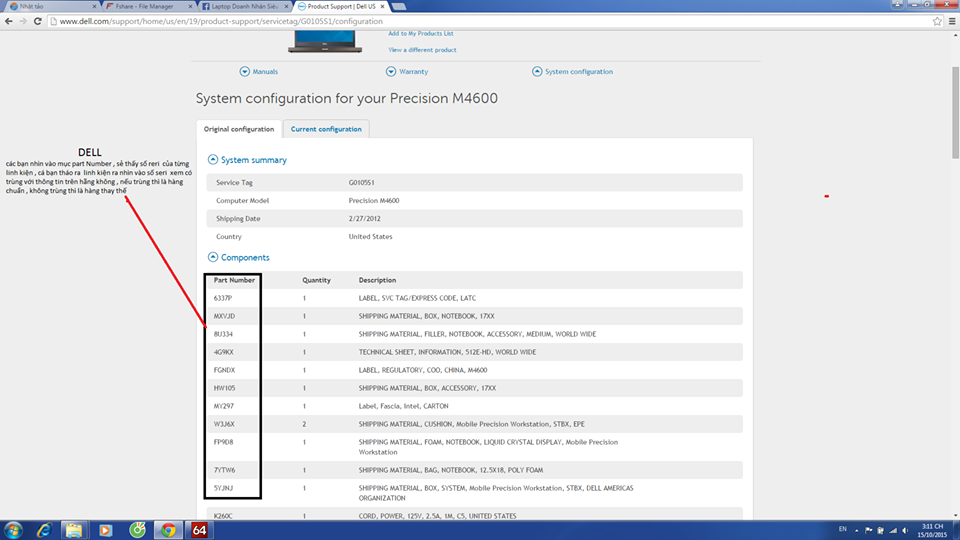Click the page vertical scrollbar thumb
960x540 pixels.
pos(956,113)
